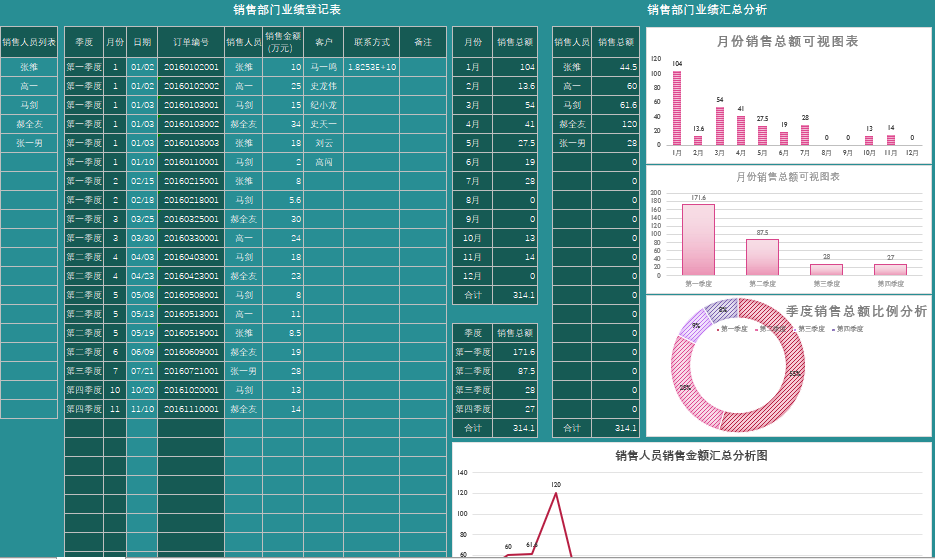Select order number 20160721001
935x559 pixels.
point(191,371)
